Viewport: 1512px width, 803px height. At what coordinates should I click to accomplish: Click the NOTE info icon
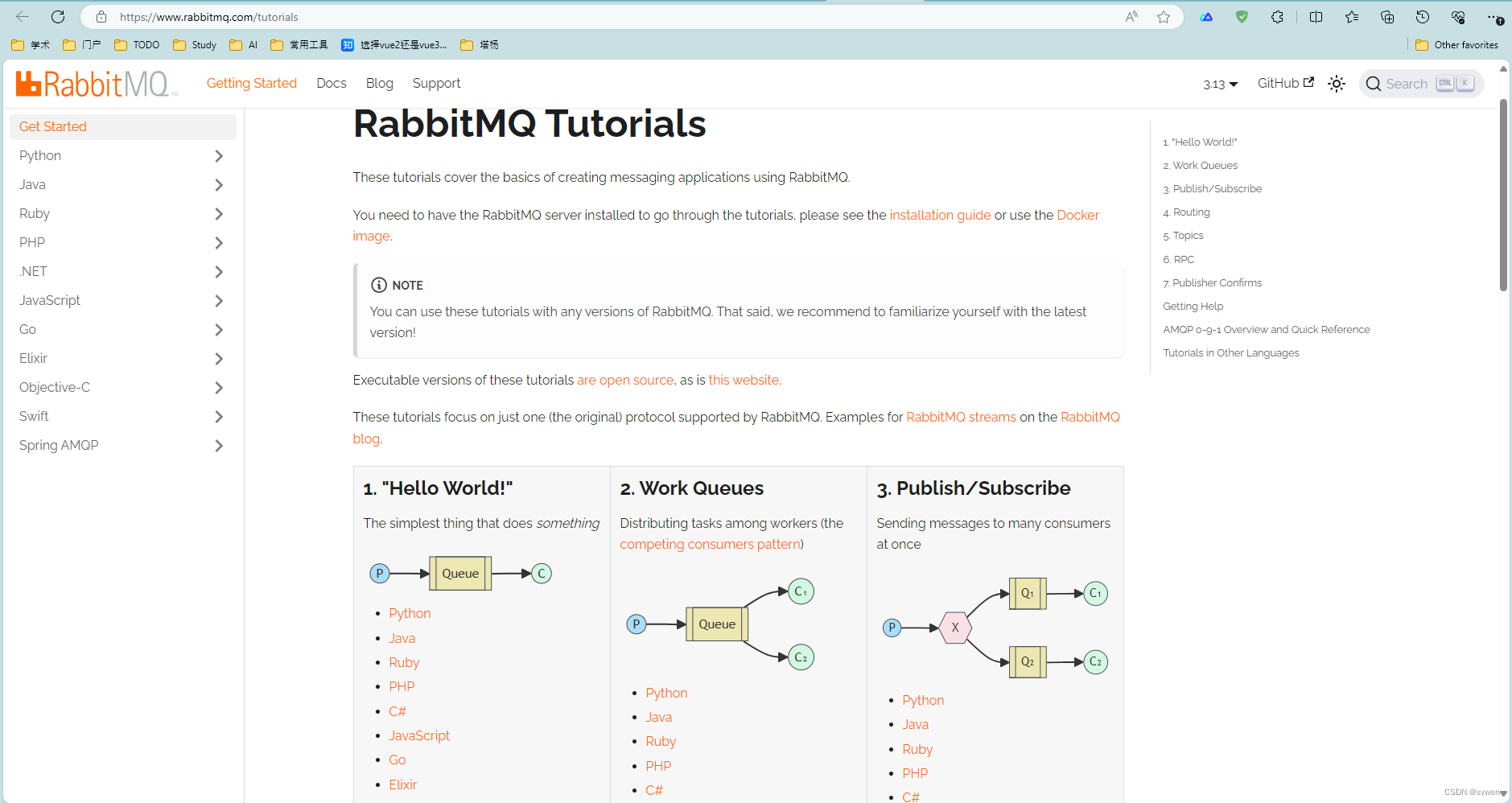pyautogui.click(x=378, y=284)
